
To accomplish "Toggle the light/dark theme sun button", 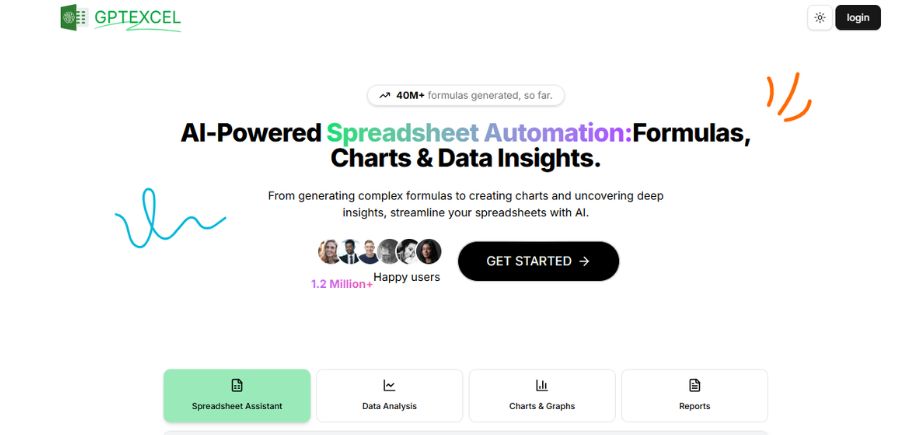I will [819, 18].
